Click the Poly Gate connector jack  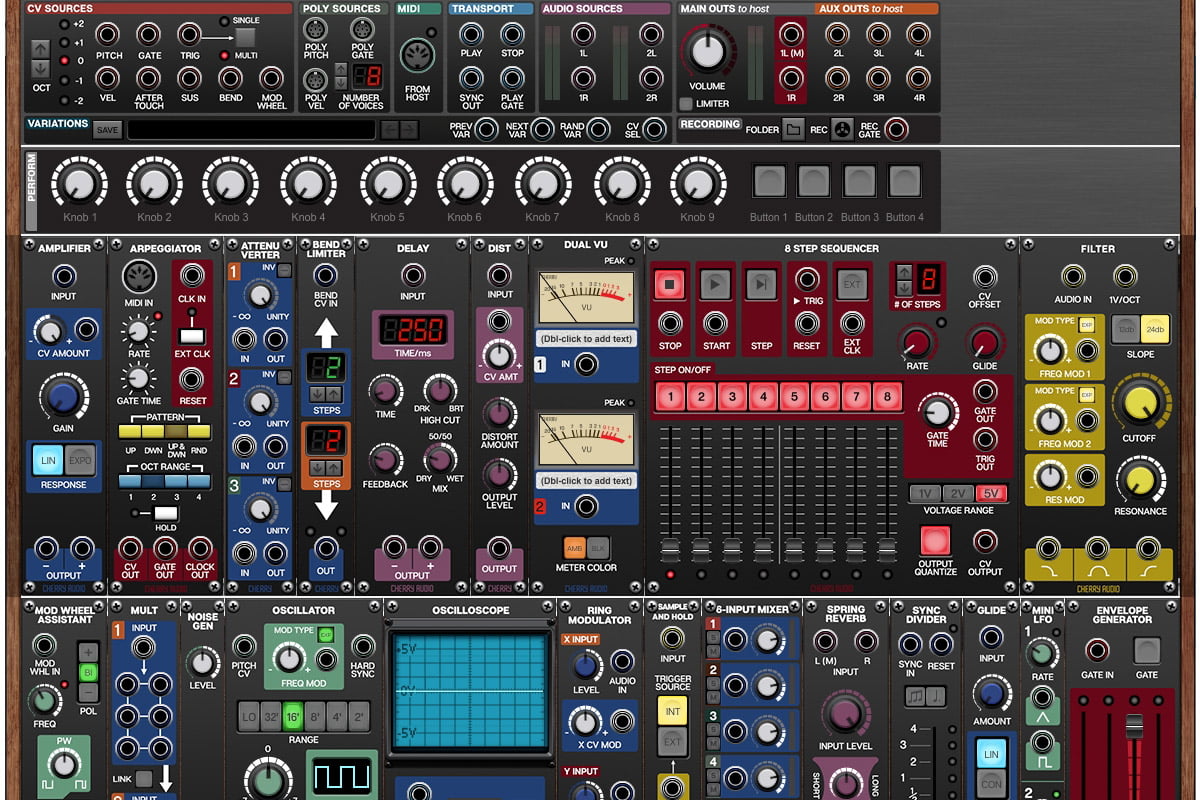coord(362,30)
